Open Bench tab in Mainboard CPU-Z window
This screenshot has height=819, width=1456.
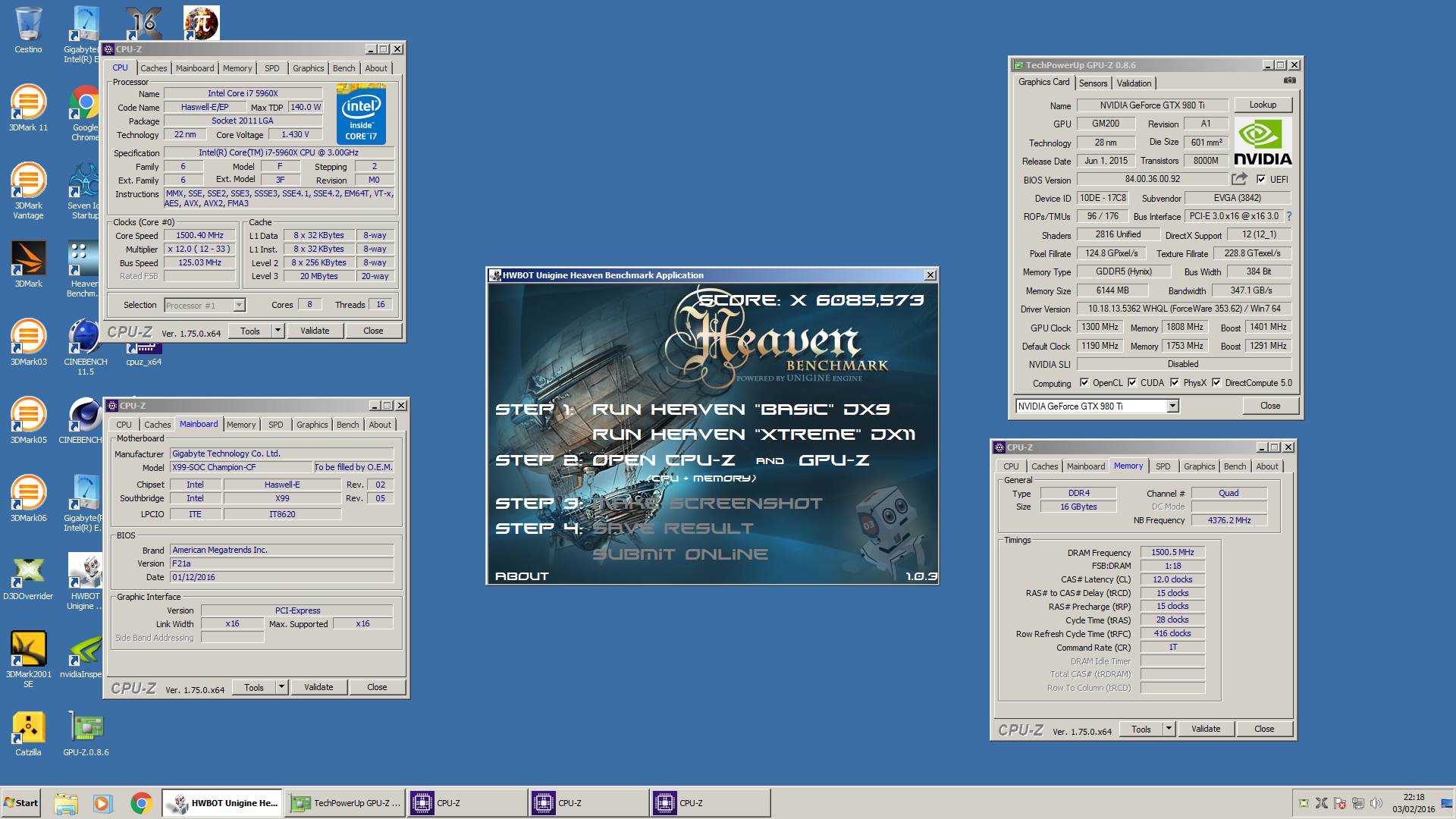[x=347, y=425]
